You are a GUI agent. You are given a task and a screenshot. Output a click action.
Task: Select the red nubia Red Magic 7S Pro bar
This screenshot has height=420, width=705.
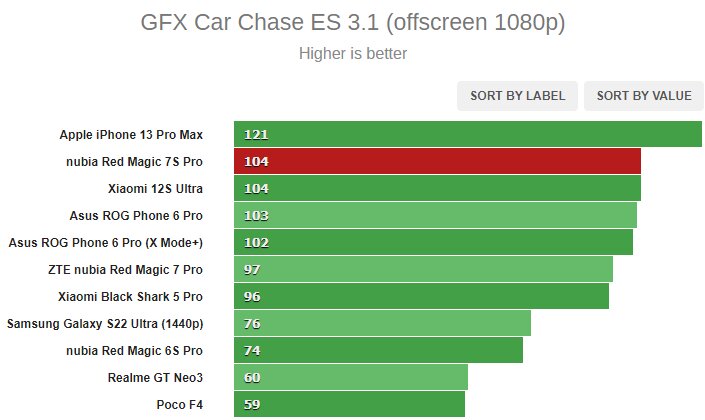click(437, 161)
